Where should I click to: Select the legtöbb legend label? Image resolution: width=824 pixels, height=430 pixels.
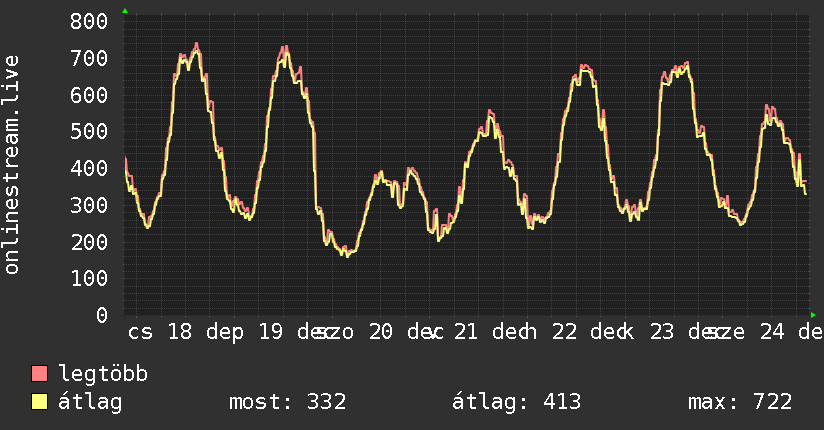[103, 374]
